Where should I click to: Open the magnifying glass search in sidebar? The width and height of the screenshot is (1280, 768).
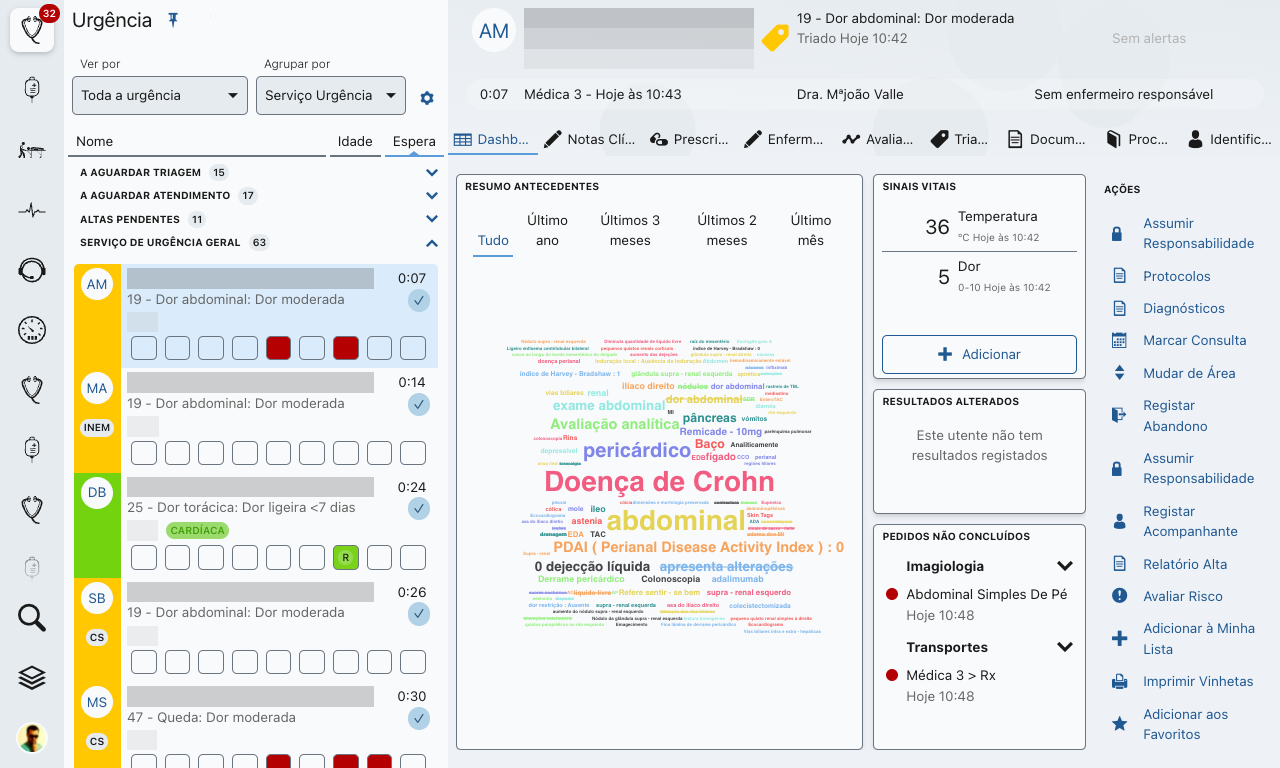click(x=32, y=618)
